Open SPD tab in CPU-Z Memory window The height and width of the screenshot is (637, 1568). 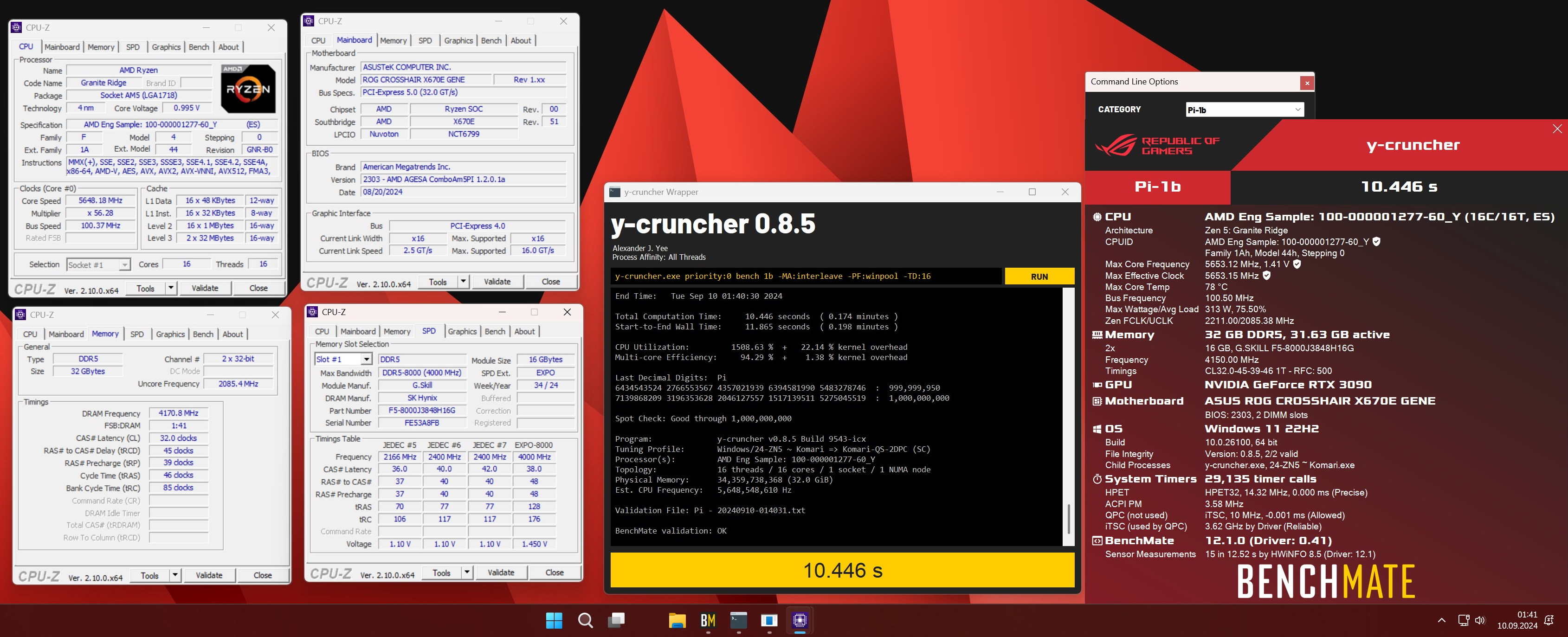click(137, 334)
